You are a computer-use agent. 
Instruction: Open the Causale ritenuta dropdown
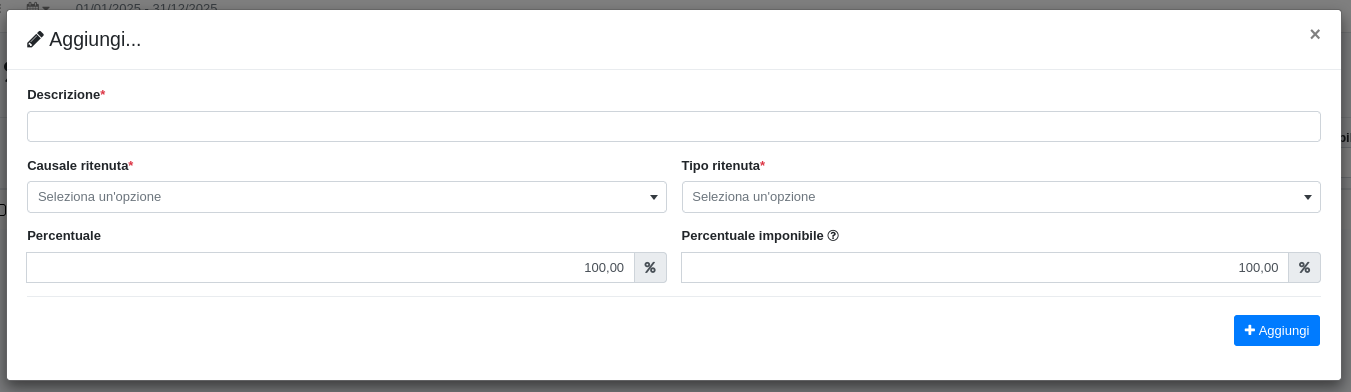347,197
